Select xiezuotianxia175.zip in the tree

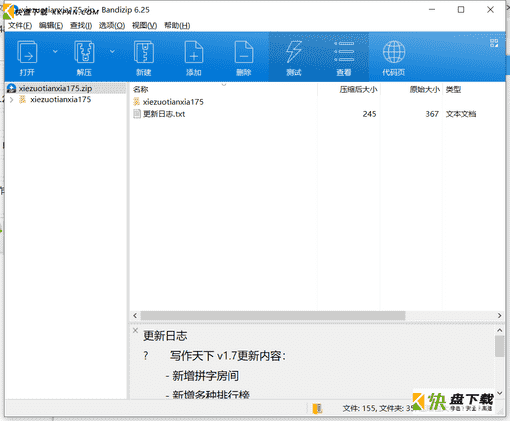(55, 88)
